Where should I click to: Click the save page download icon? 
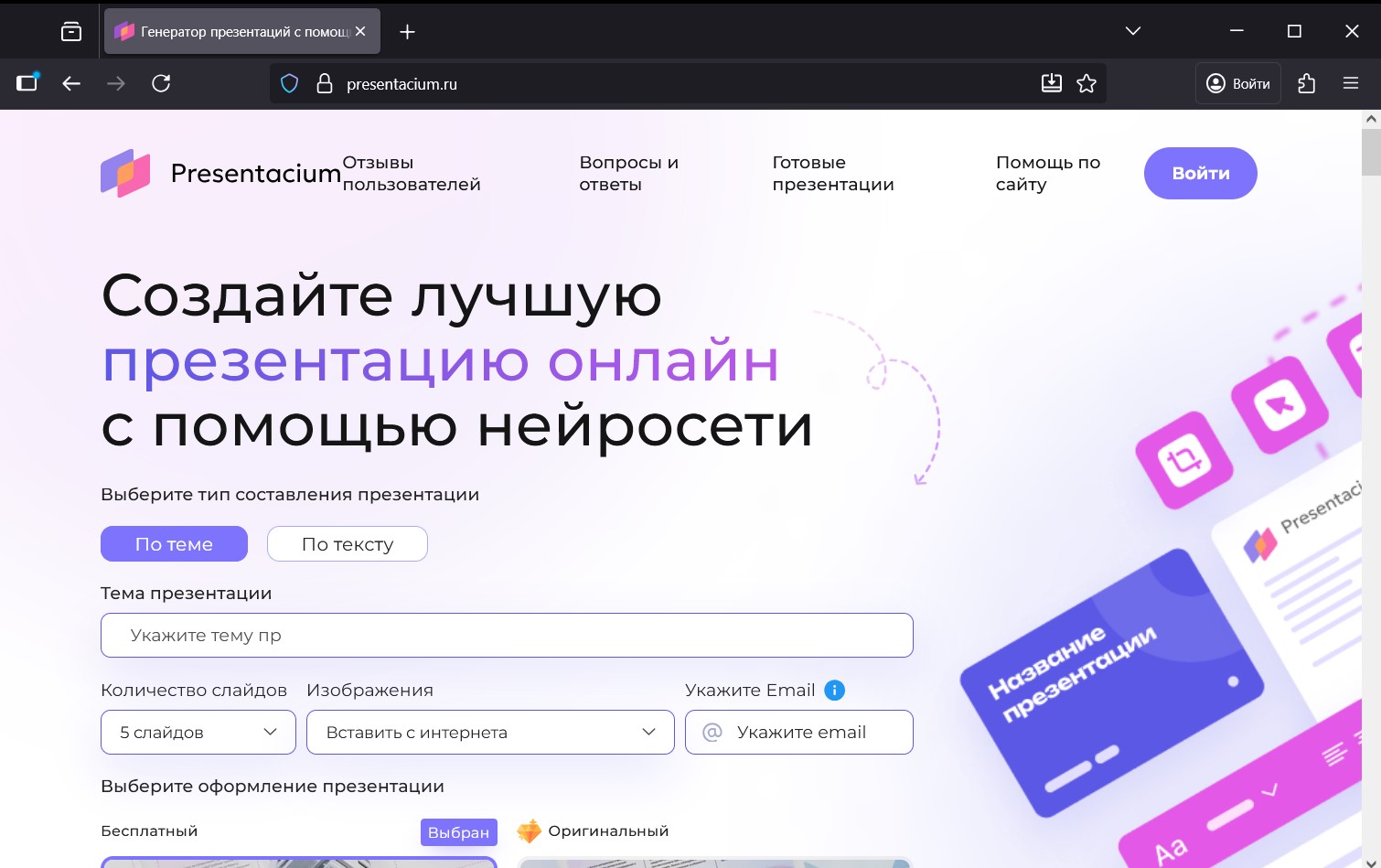coord(1052,83)
